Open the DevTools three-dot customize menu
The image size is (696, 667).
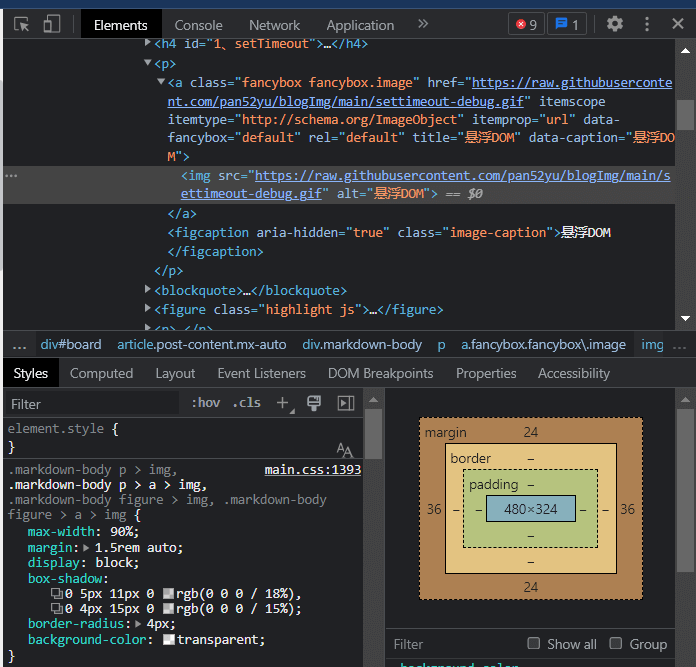(647, 24)
